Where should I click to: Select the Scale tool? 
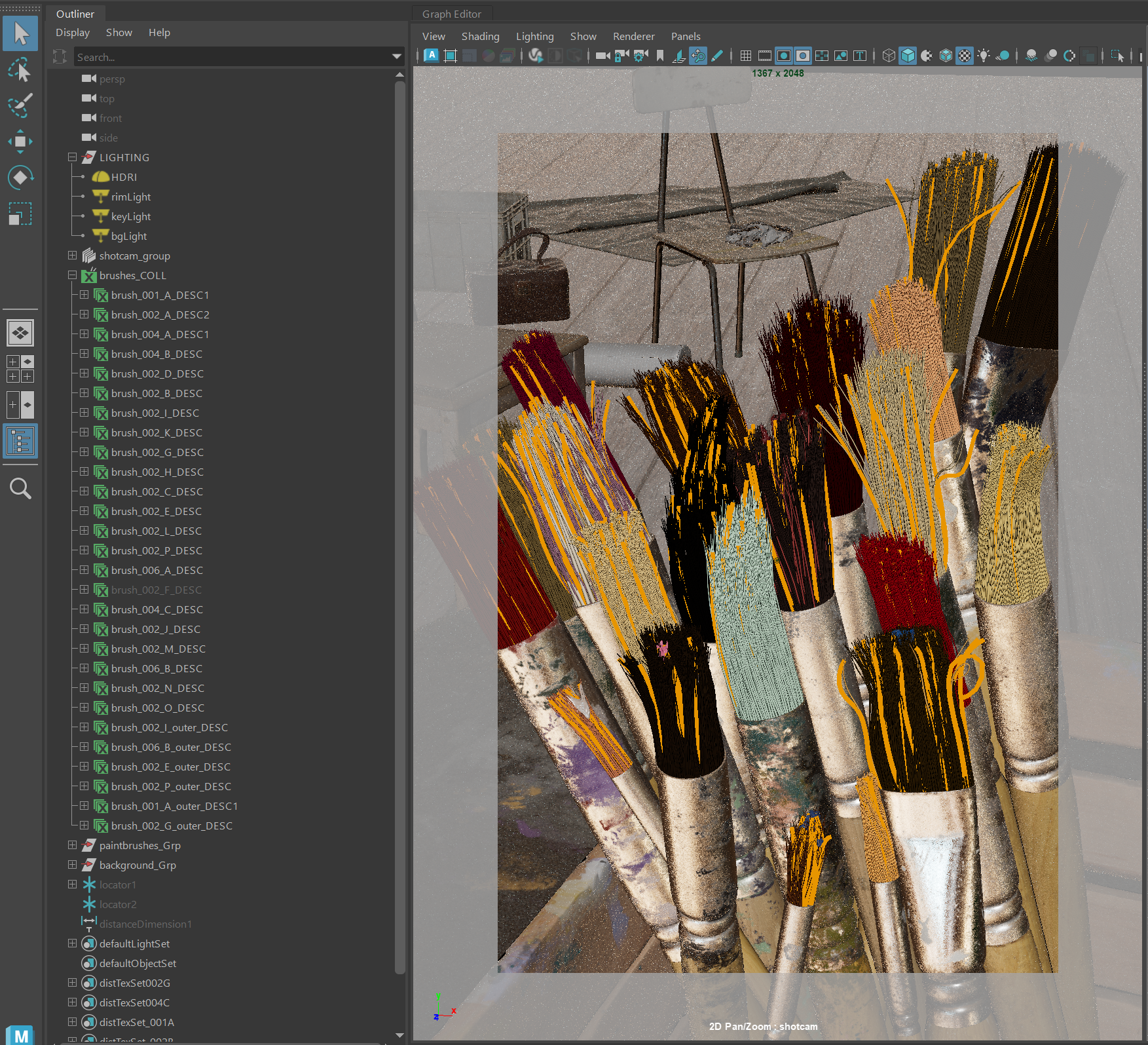20,214
